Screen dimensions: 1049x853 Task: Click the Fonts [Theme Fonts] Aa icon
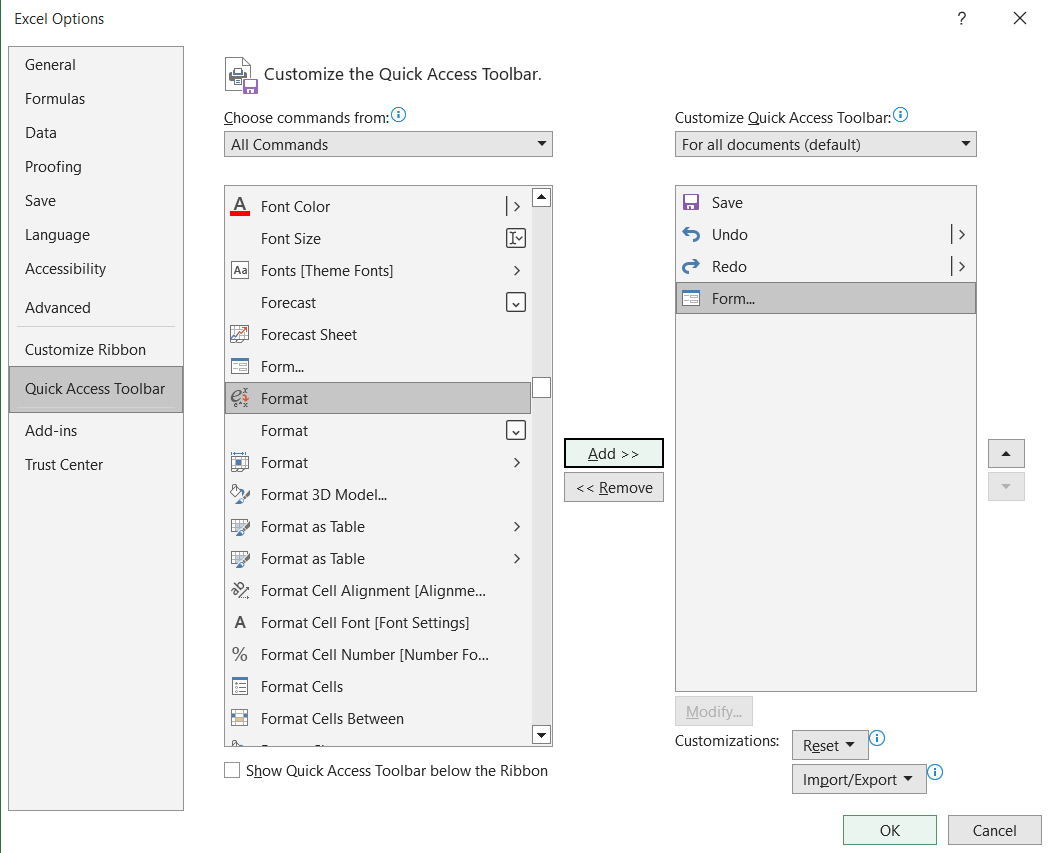[240, 270]
